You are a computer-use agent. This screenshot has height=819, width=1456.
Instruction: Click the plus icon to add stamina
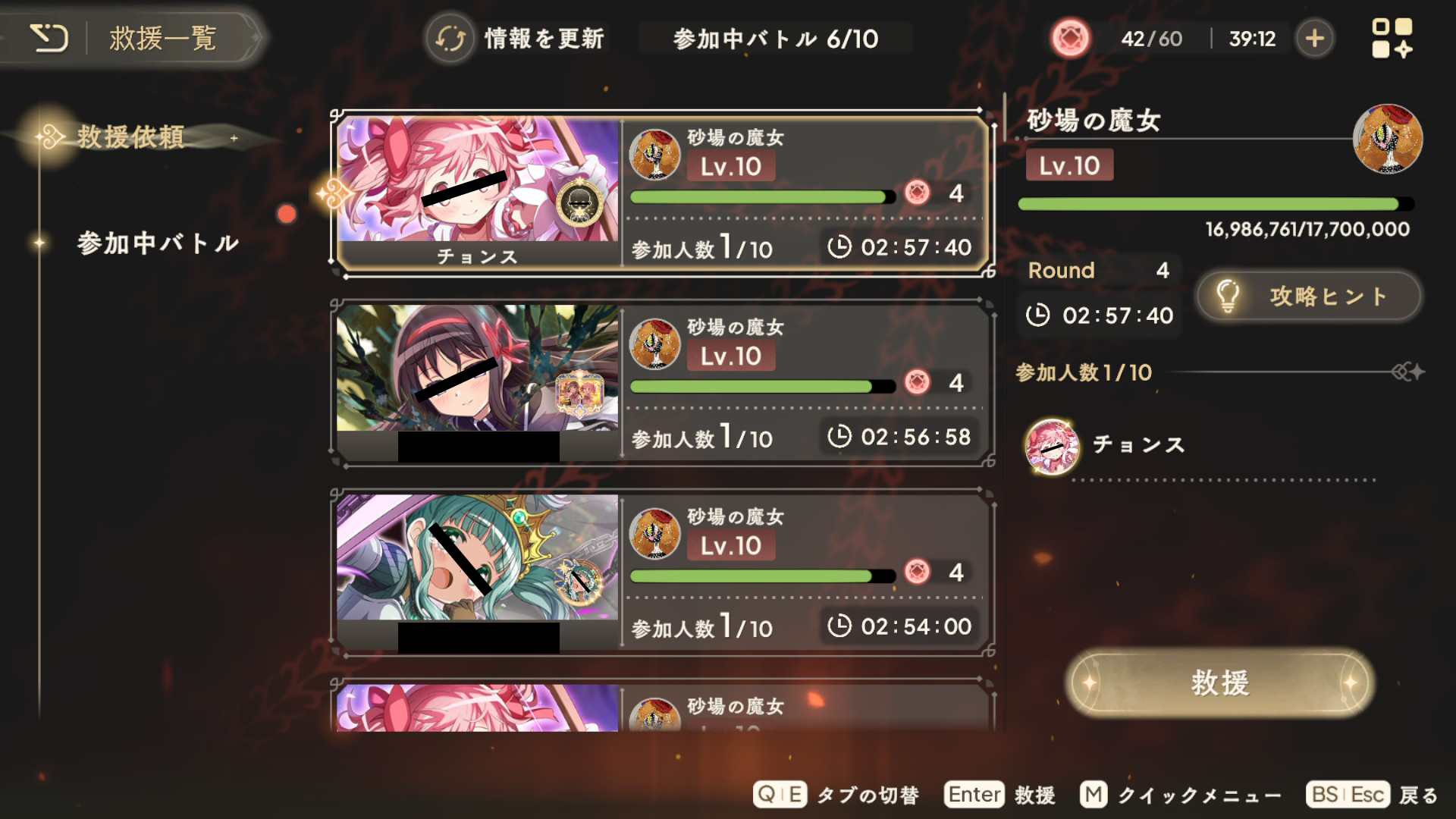coord(1315,38)
